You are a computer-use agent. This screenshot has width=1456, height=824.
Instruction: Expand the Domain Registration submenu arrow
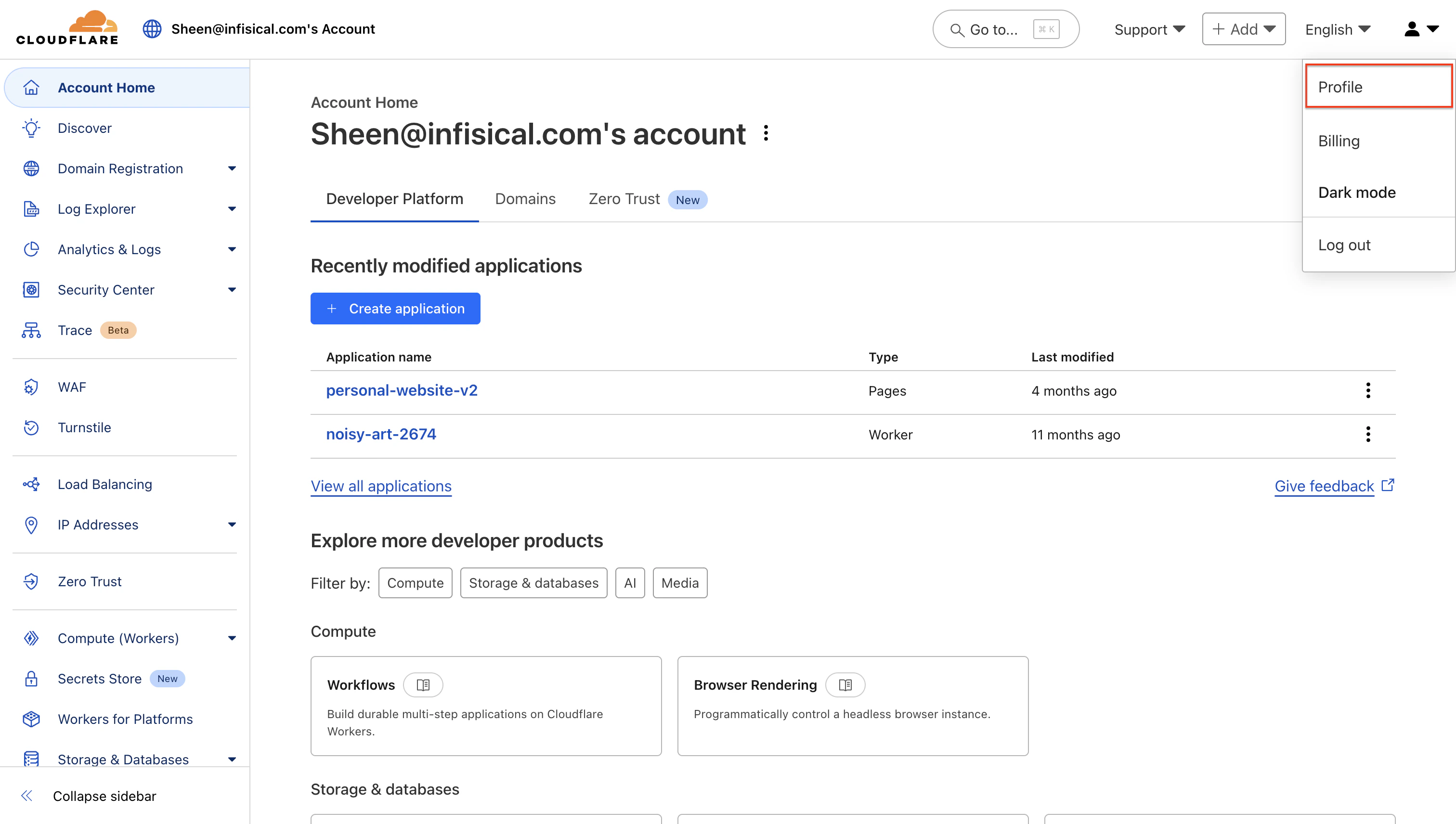[x=232, y=168]
